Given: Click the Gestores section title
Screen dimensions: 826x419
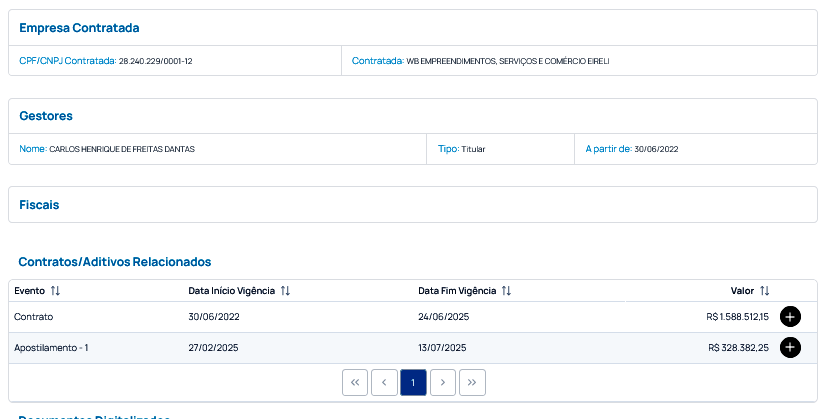Looking at the screenshot, I should pyautogui.click(x=46, y=116).
